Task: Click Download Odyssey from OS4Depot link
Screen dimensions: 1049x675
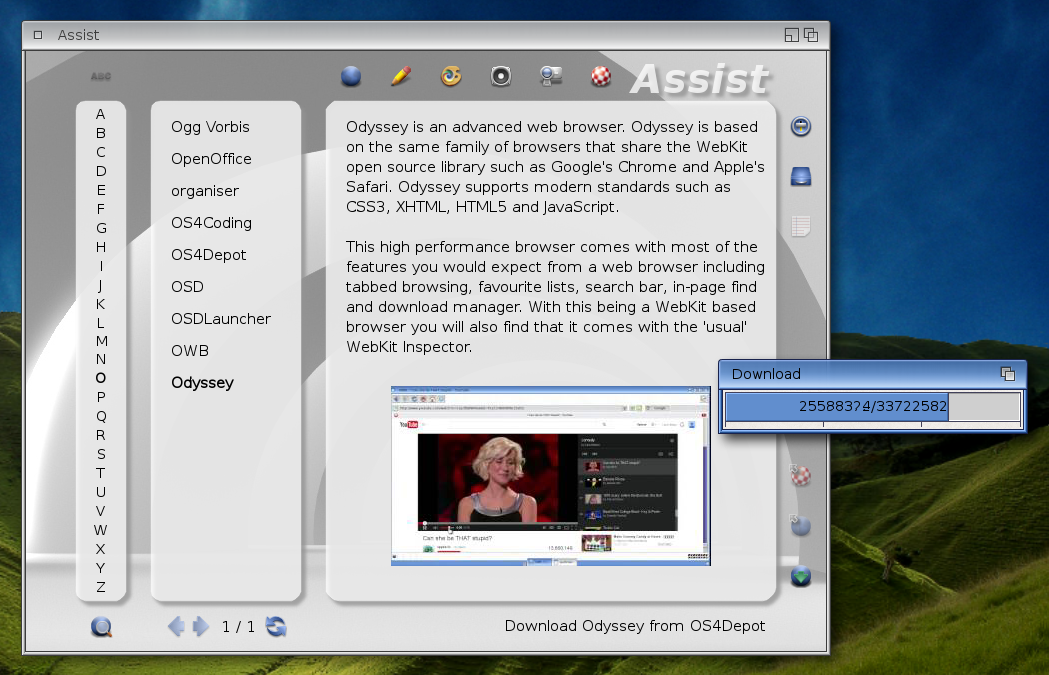Action: pos(635,626)
